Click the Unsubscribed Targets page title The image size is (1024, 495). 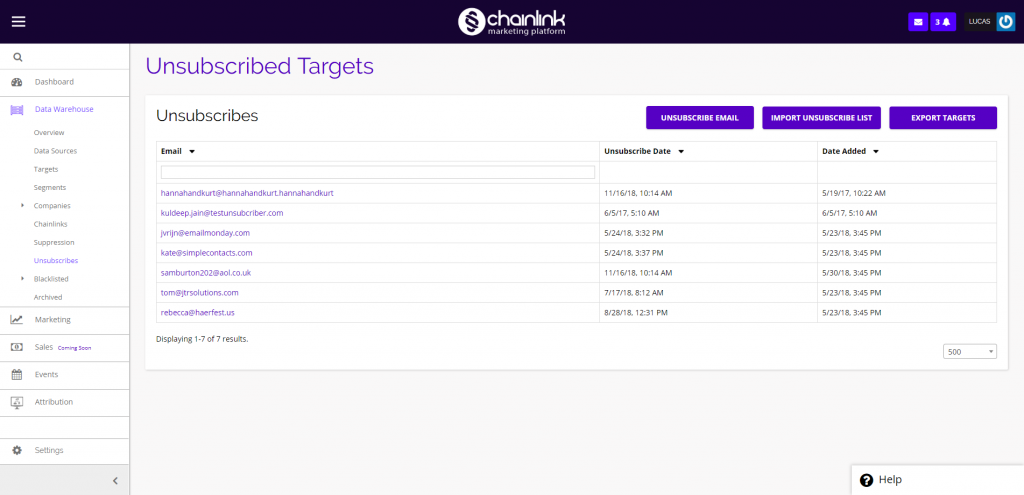[x=259, y=67]
